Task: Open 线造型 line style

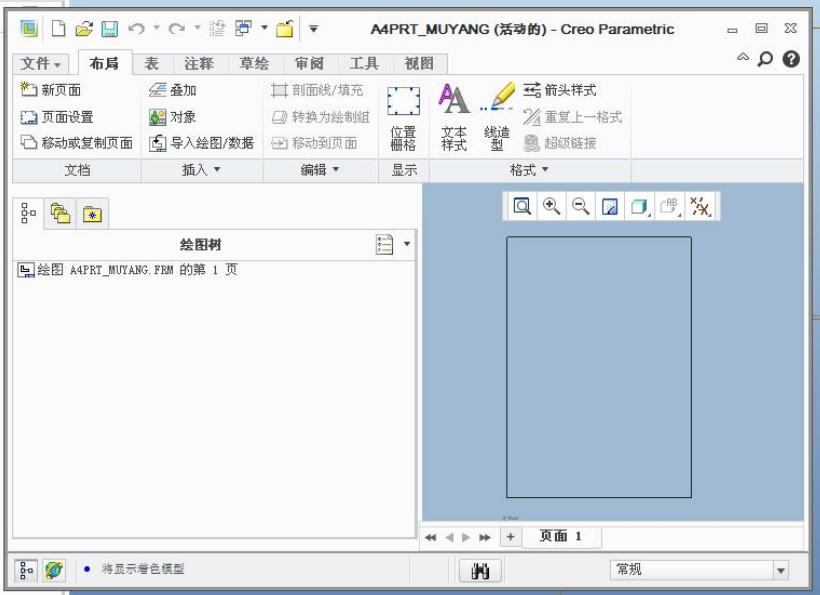Action: (497, 117)
